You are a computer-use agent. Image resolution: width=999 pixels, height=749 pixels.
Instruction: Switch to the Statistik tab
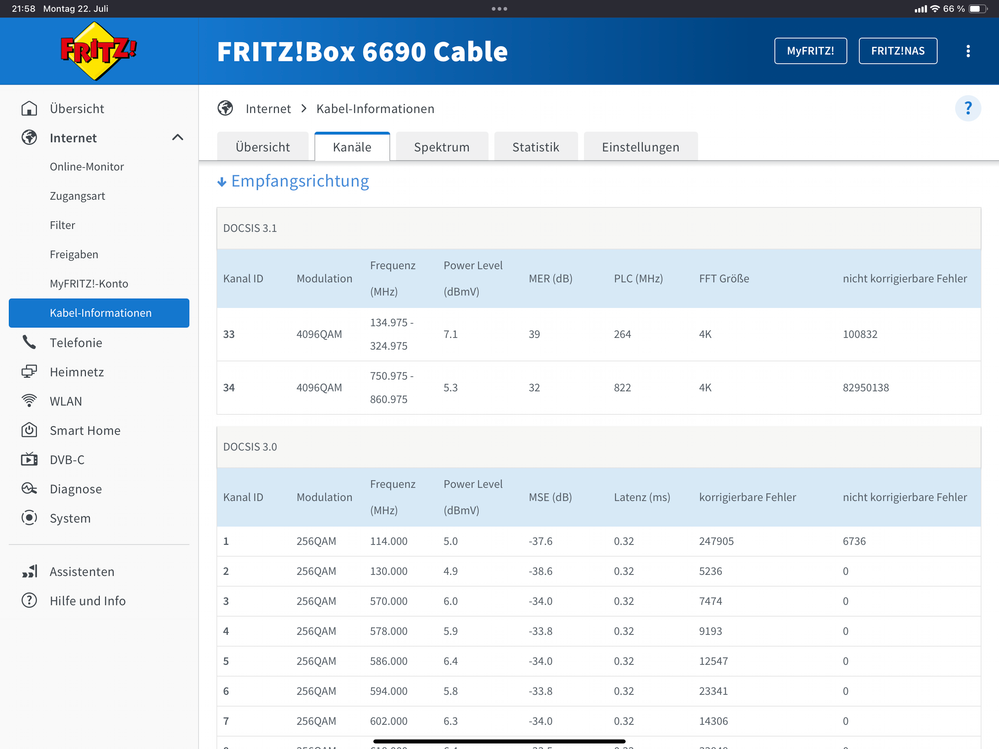tap(535, 147)
